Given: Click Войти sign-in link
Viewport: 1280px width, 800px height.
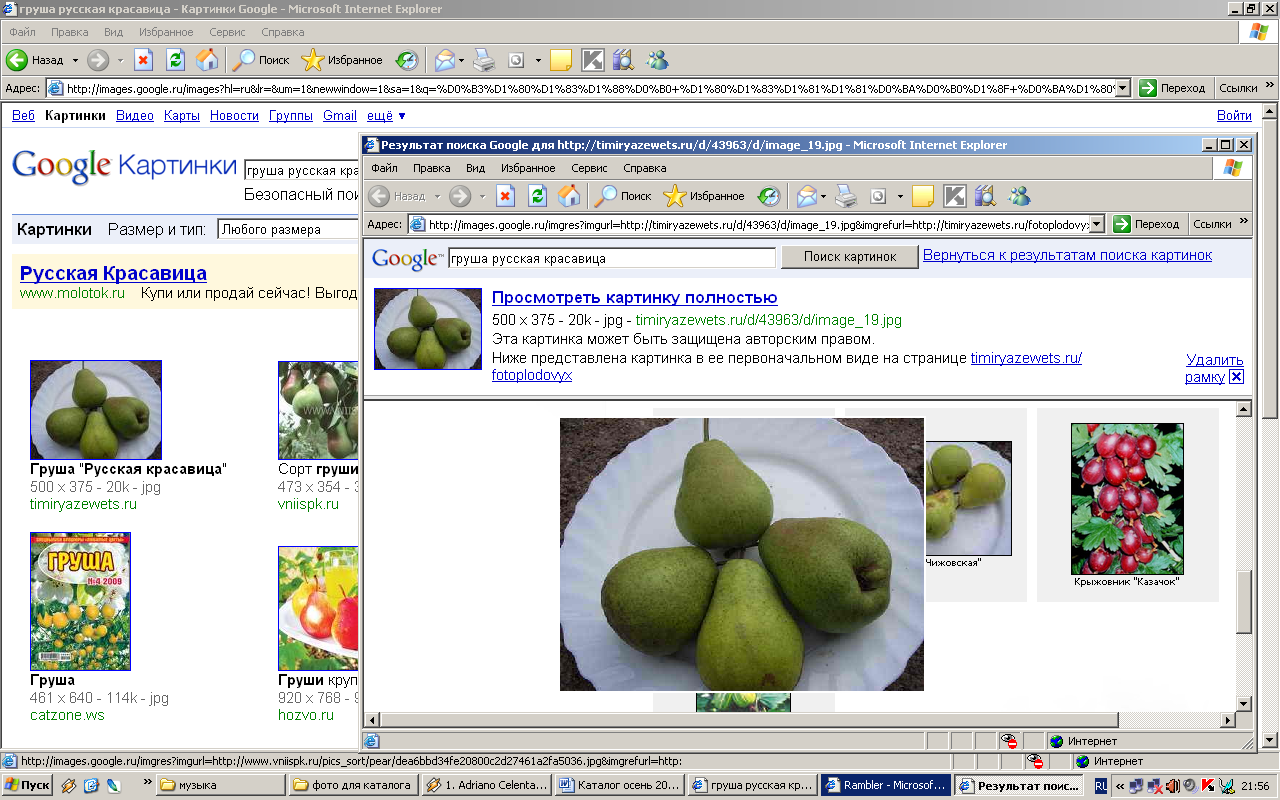Looking at the screenshot, I should pos(1234,115).
